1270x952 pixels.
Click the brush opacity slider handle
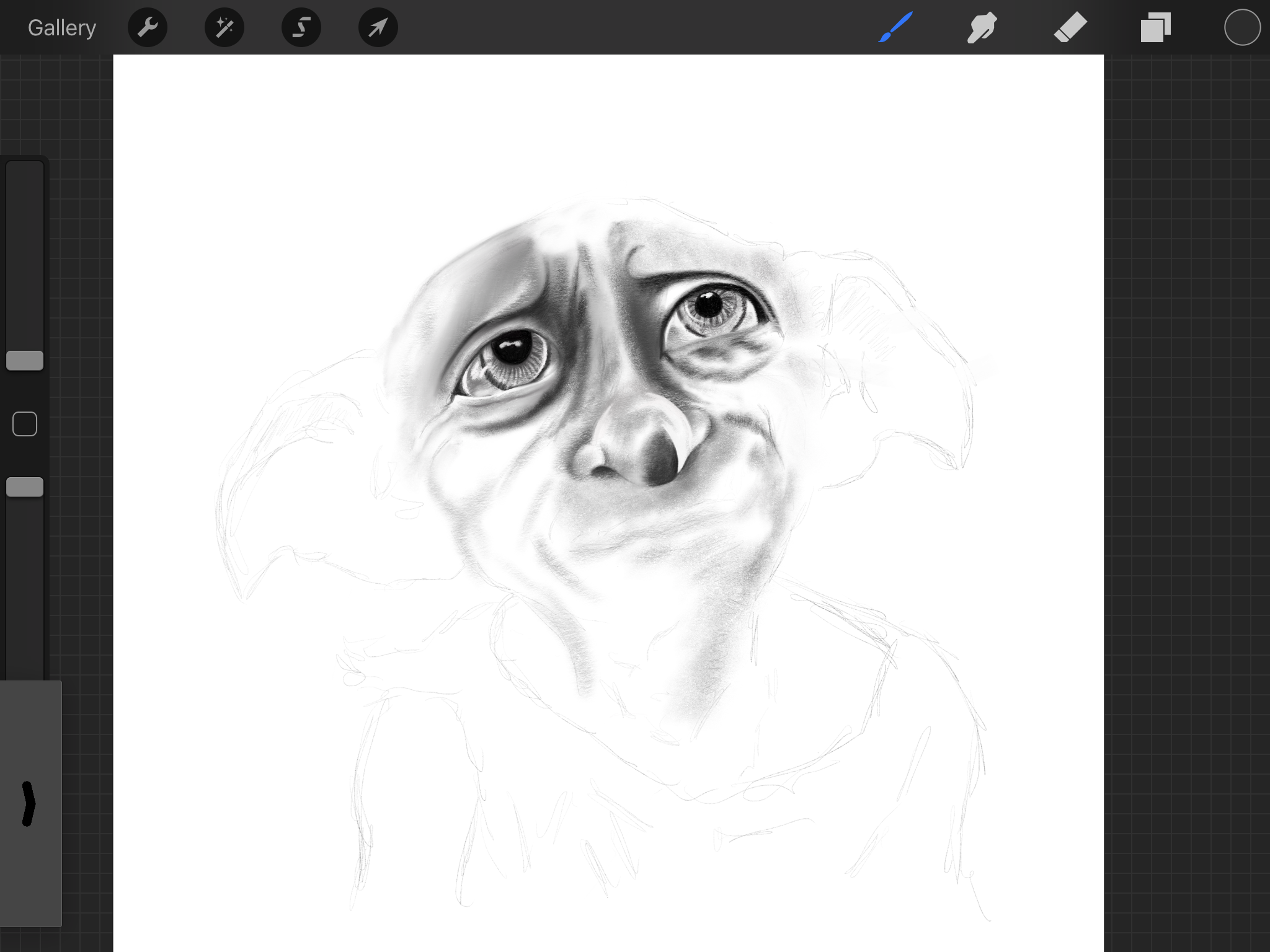(x=25, y=487)
